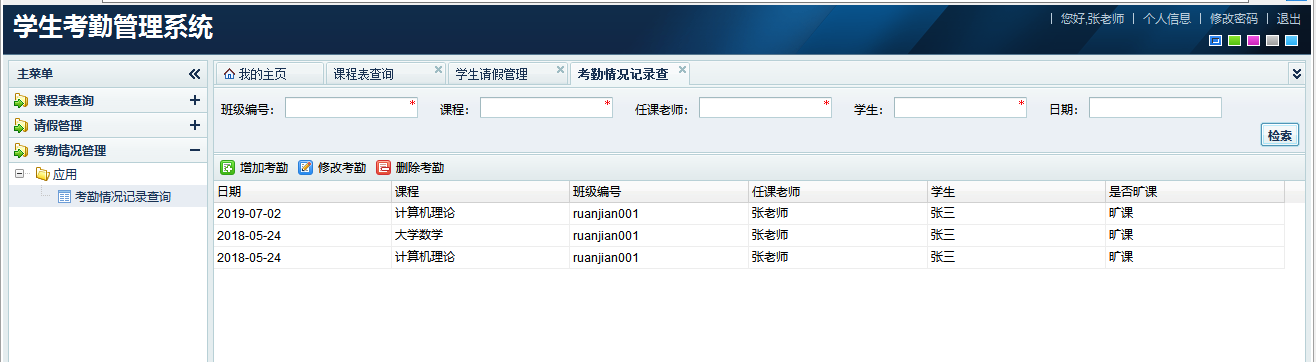This screenshot has width=1316, height=362.
Task: Collapse the 考勤情况管理 menu section
Action: 194,151
